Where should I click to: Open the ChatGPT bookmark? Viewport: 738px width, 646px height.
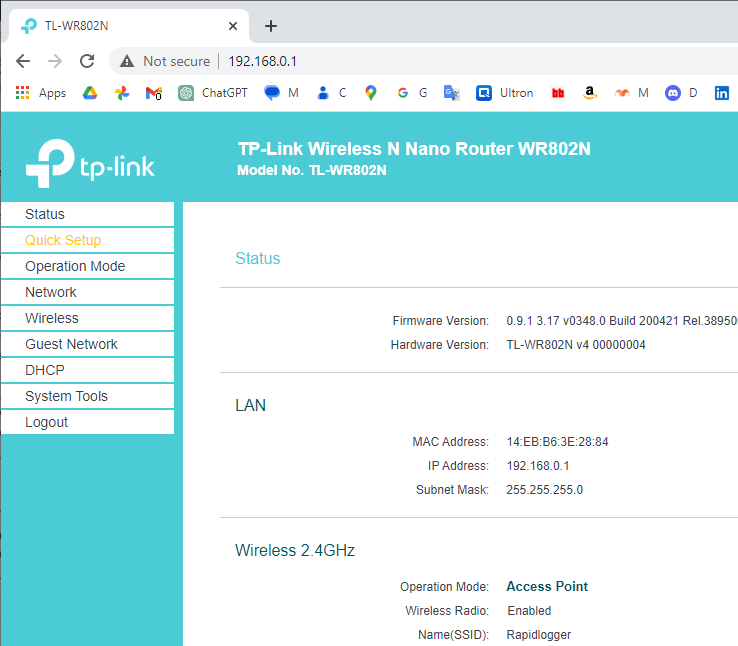213,93
